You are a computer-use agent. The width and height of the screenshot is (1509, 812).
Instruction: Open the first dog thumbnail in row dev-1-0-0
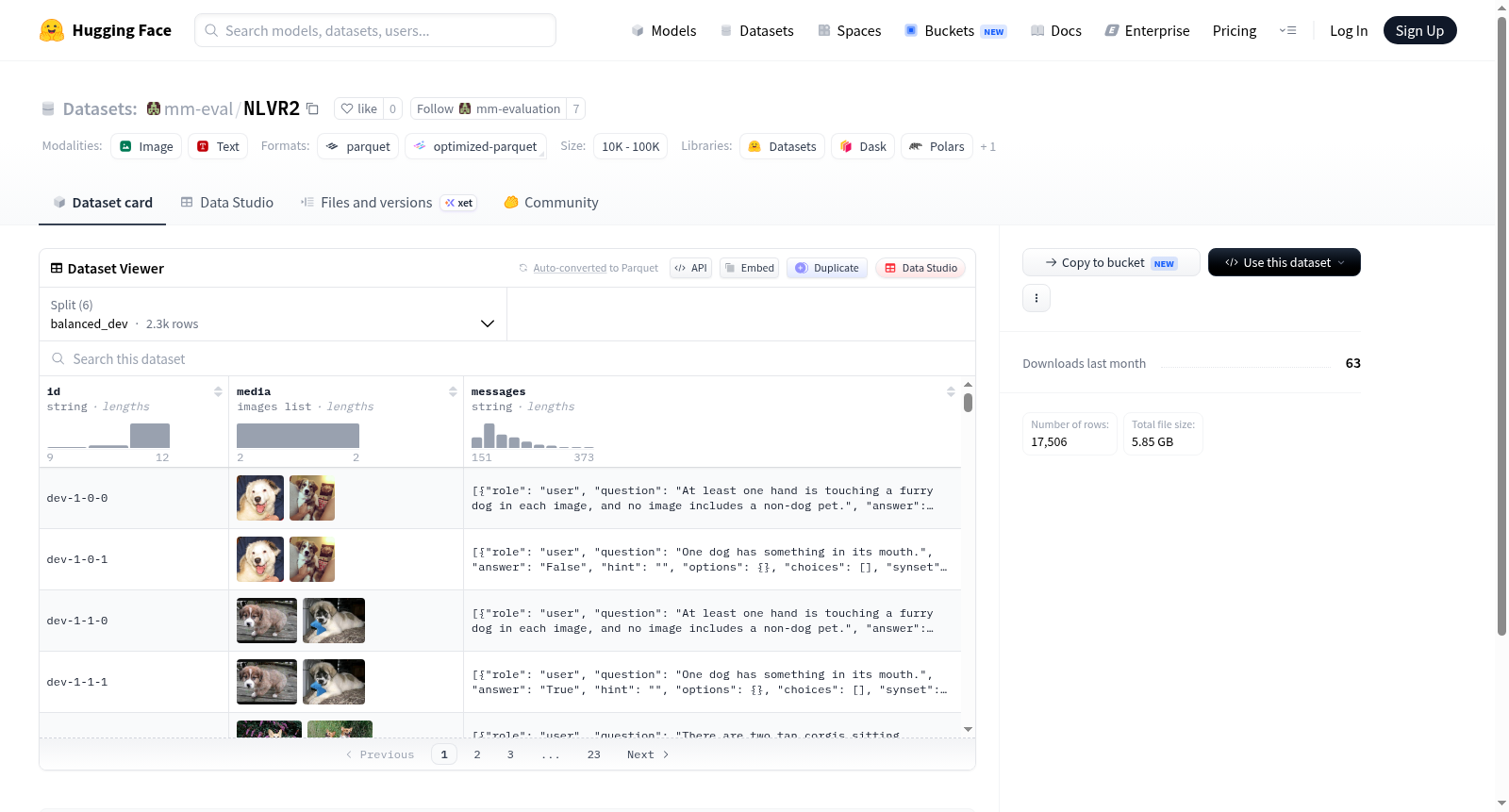coord(260,498)
